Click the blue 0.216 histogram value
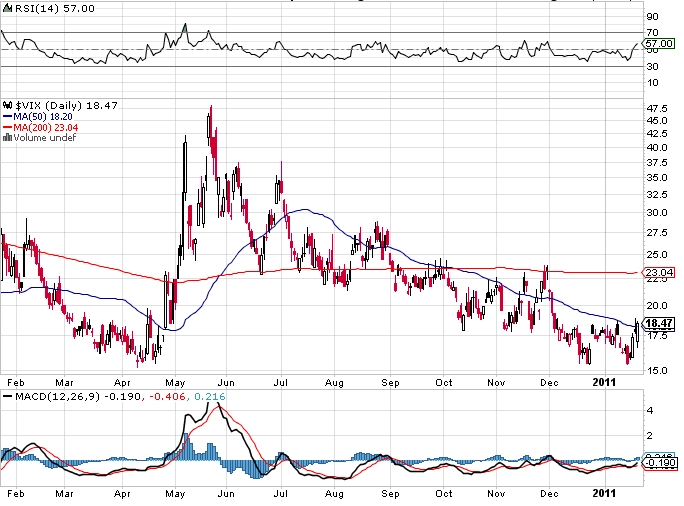 209,397
